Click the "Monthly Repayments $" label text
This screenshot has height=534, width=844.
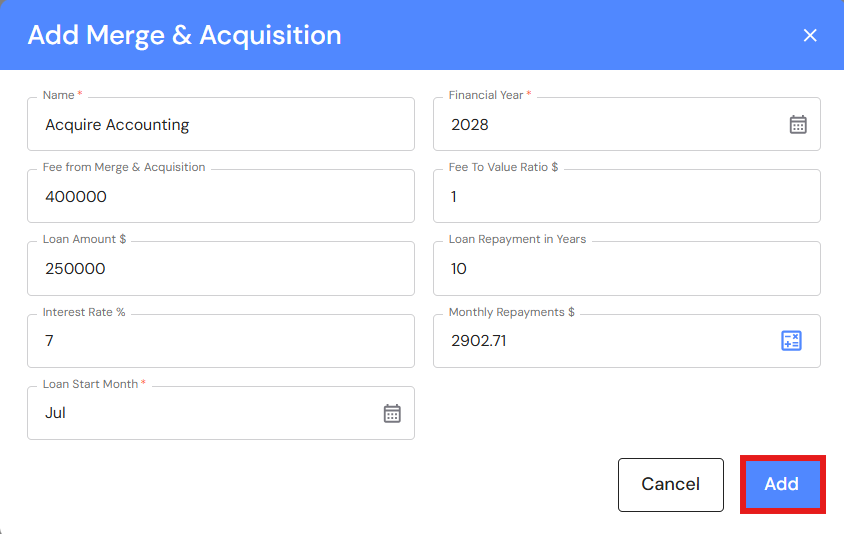[511, 312]
